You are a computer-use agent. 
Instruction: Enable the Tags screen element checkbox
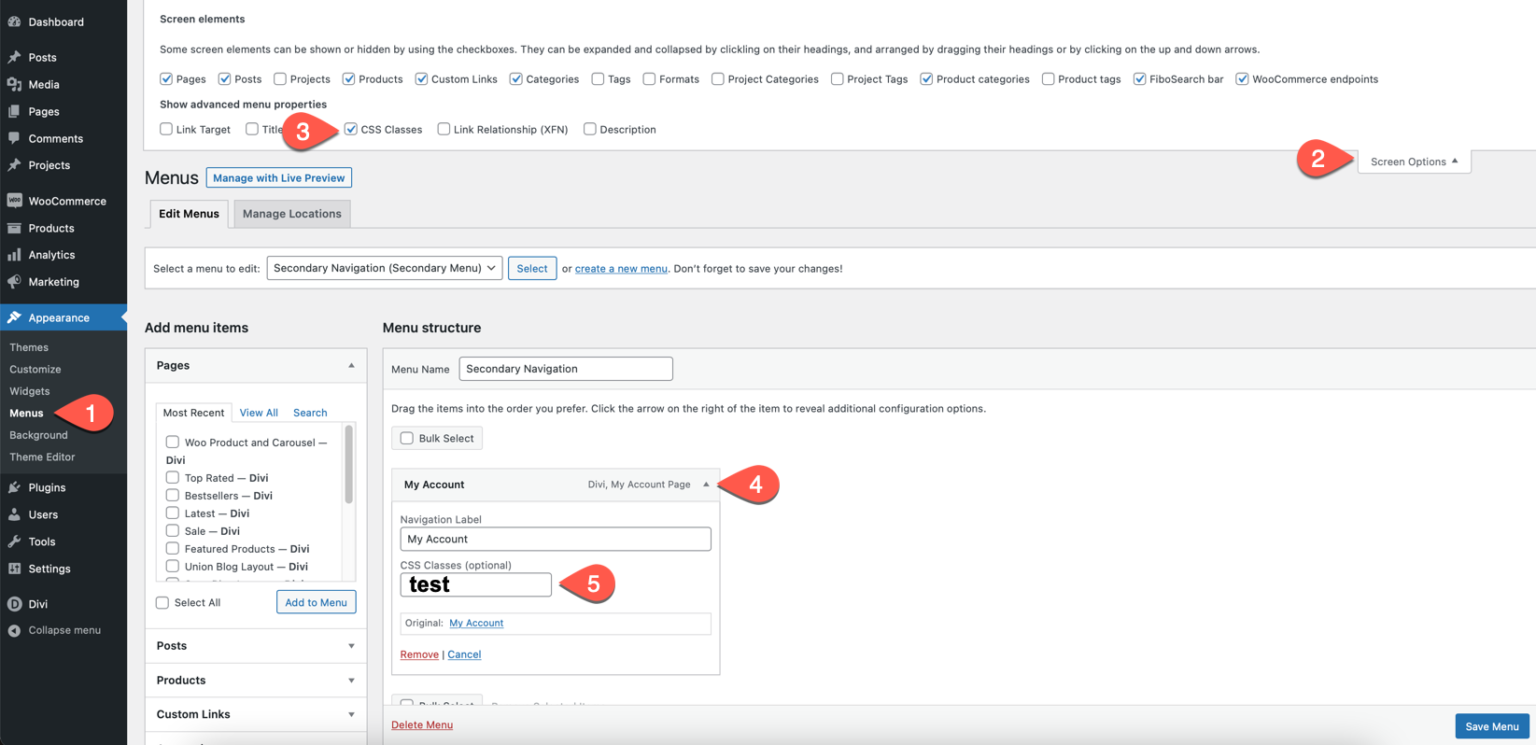coord(598,79)
